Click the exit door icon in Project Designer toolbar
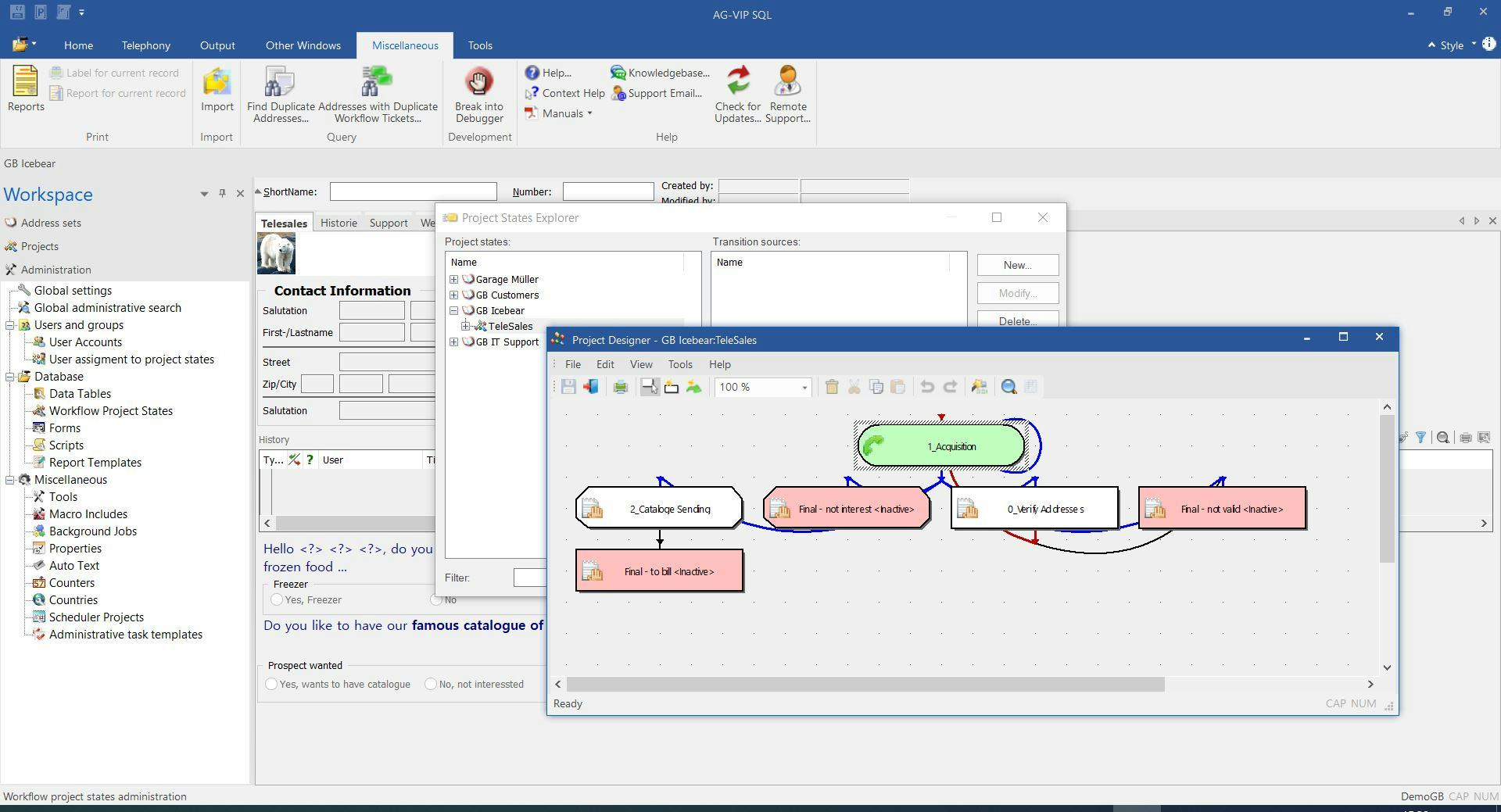The image size is (1501, 812). click(x=591, y=387)
